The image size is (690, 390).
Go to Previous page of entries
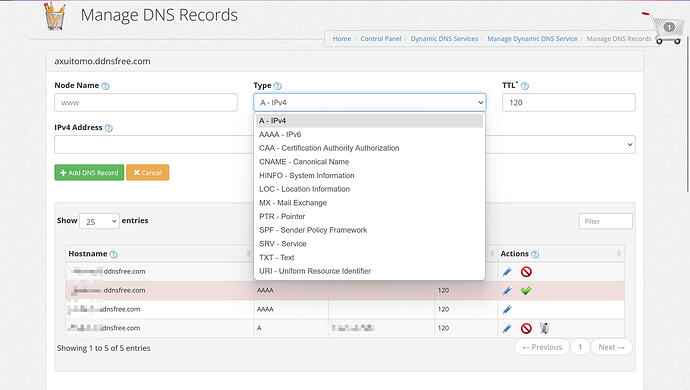click(542, 347)
